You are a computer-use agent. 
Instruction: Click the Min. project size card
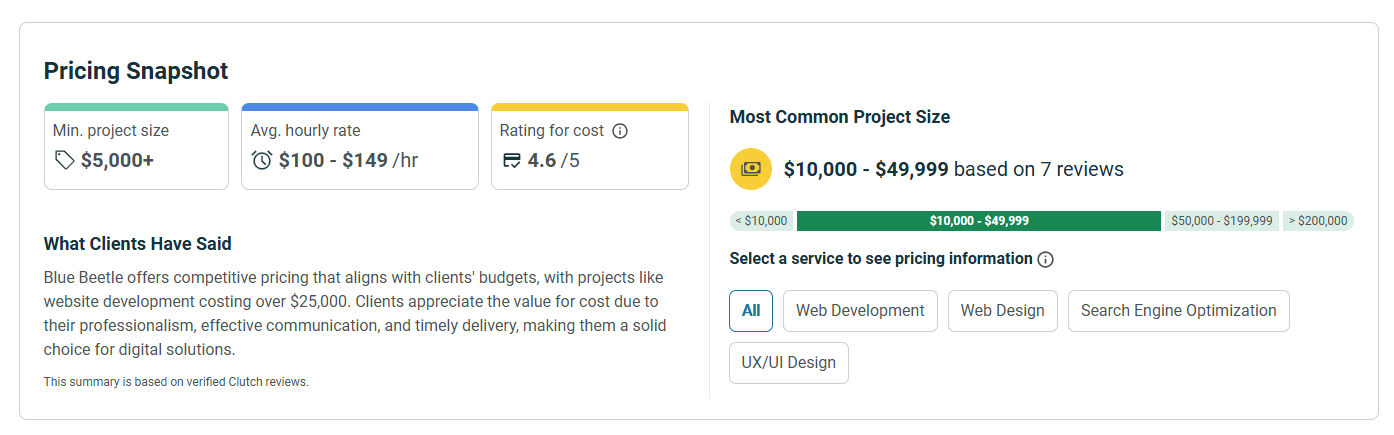(x=136, y=146)
